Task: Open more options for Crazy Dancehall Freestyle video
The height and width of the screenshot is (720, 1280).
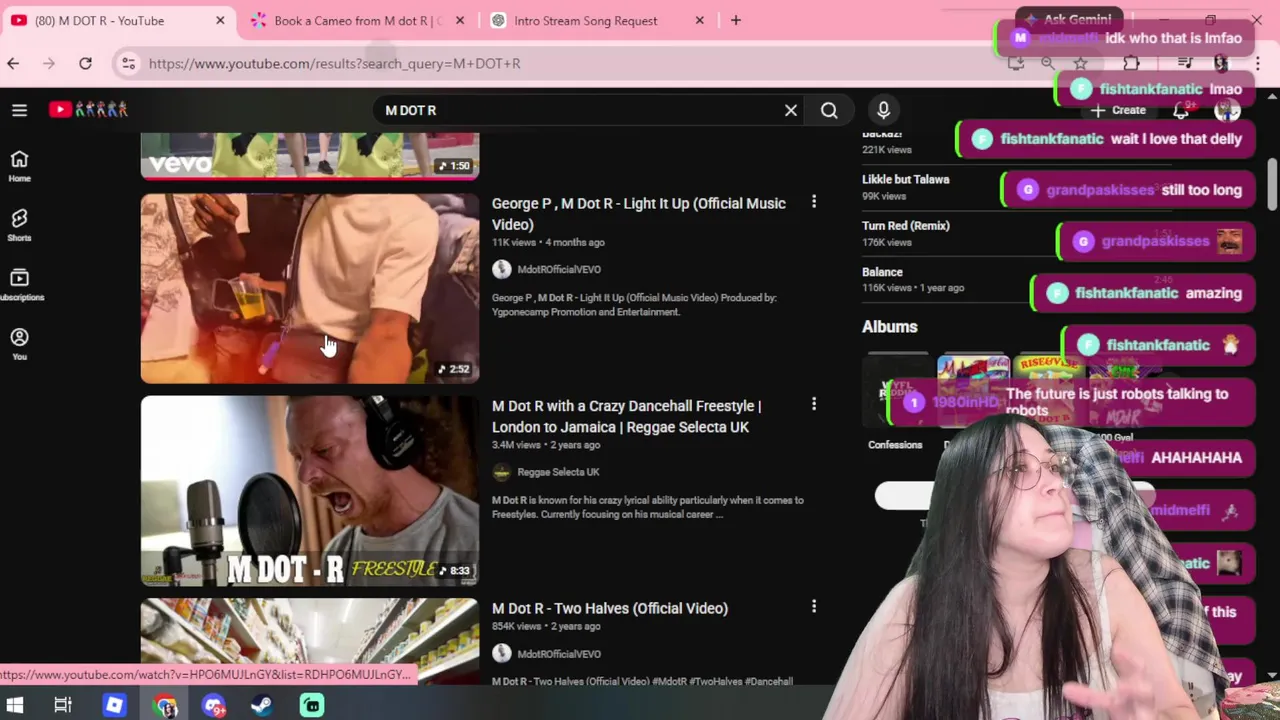Action: (813, 404)
